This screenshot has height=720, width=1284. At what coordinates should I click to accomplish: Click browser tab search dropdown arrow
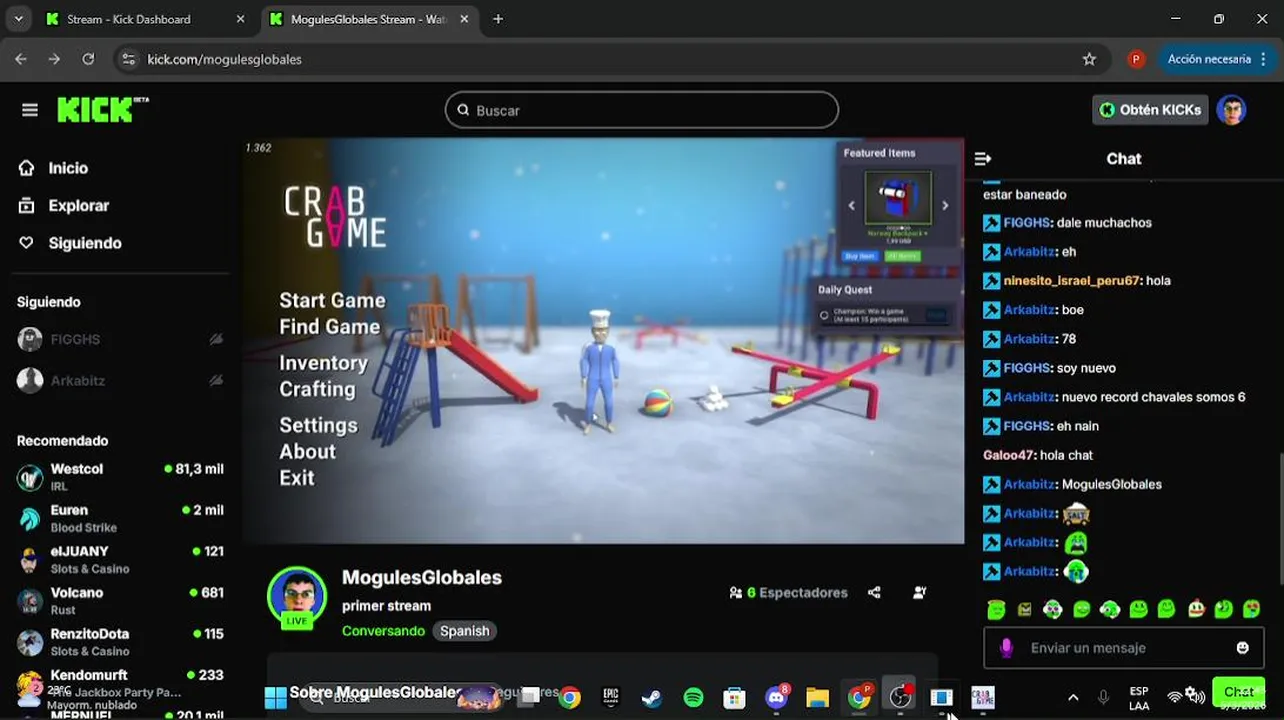(x=18, y=19)
